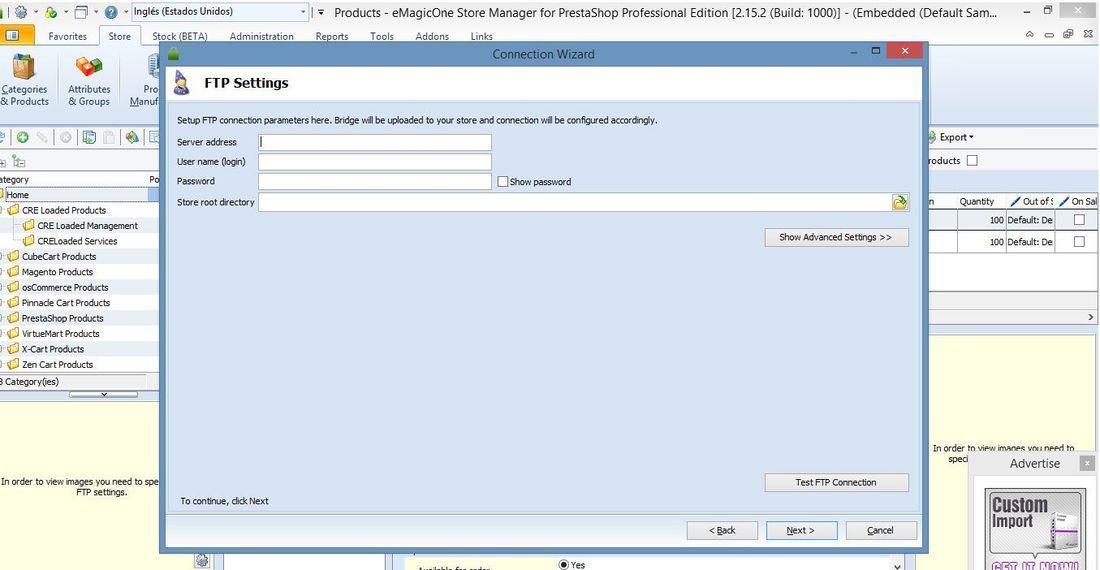Open the gear settings icon in title bar
1100x570 pixels.
pos(21,12)
